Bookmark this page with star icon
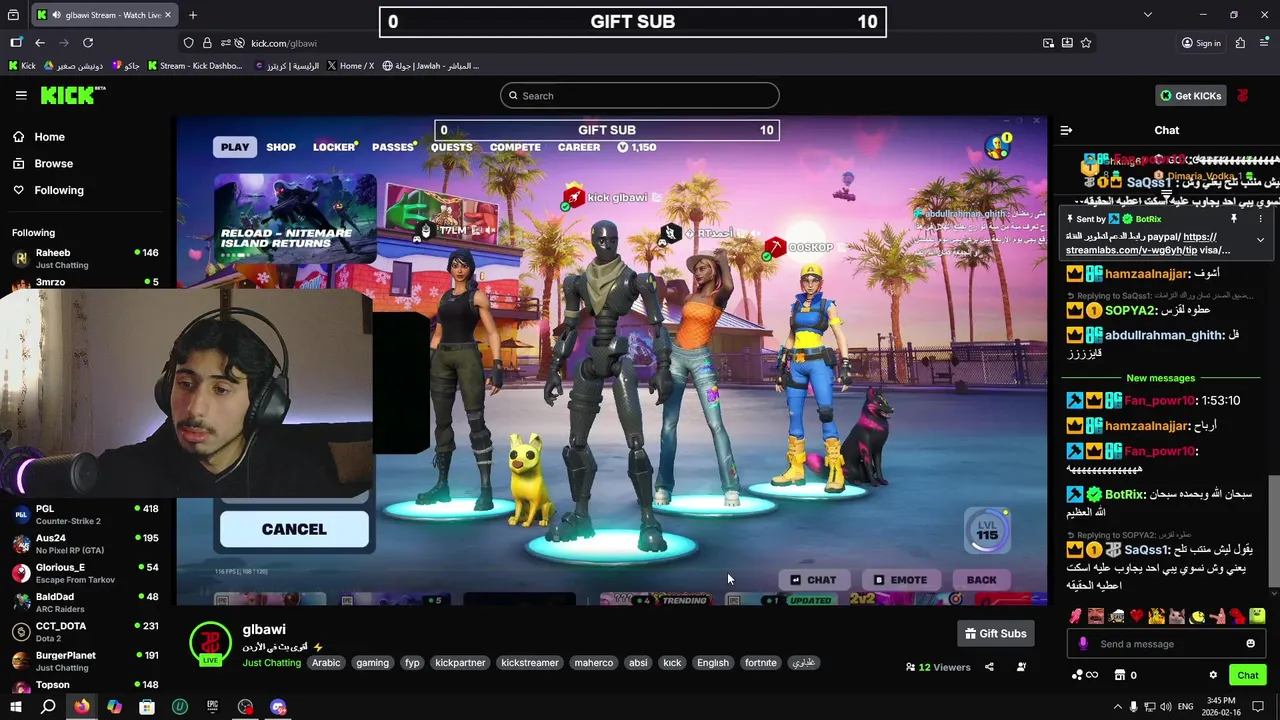 coord(1086,43)
